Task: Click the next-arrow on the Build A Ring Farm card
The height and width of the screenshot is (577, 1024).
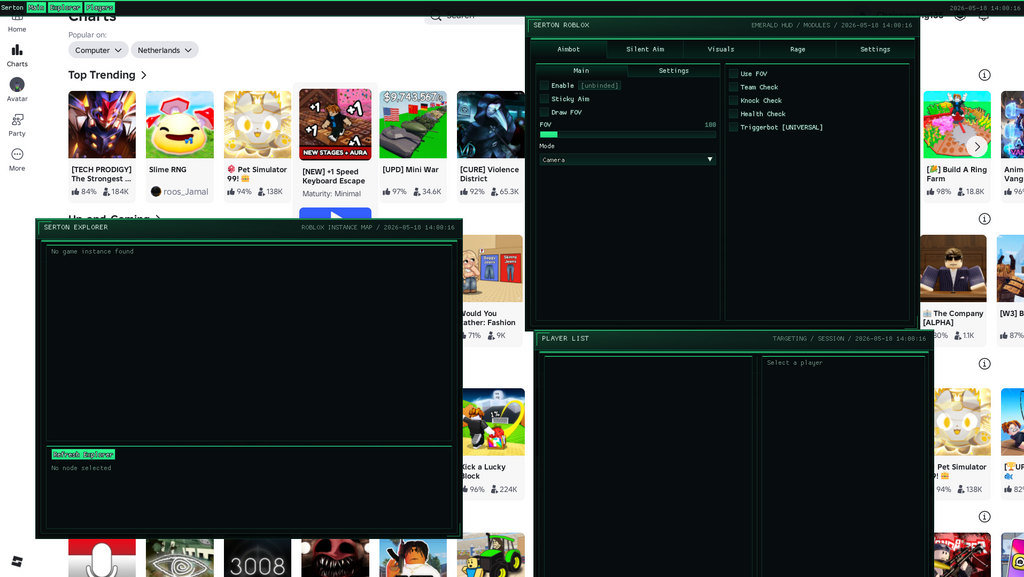Action: (x=977, y=147)
